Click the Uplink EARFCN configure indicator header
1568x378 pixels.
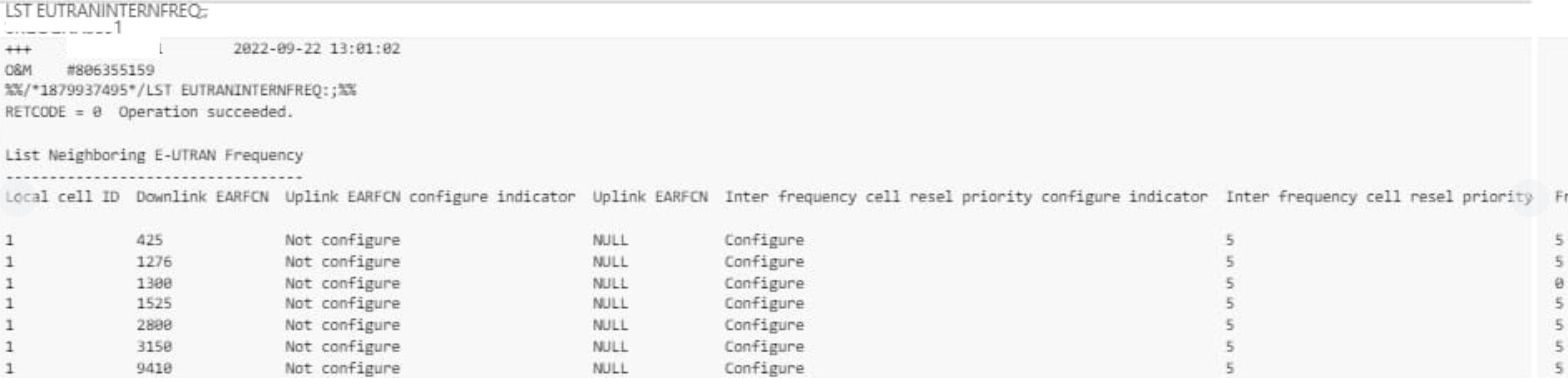(430, 197)
